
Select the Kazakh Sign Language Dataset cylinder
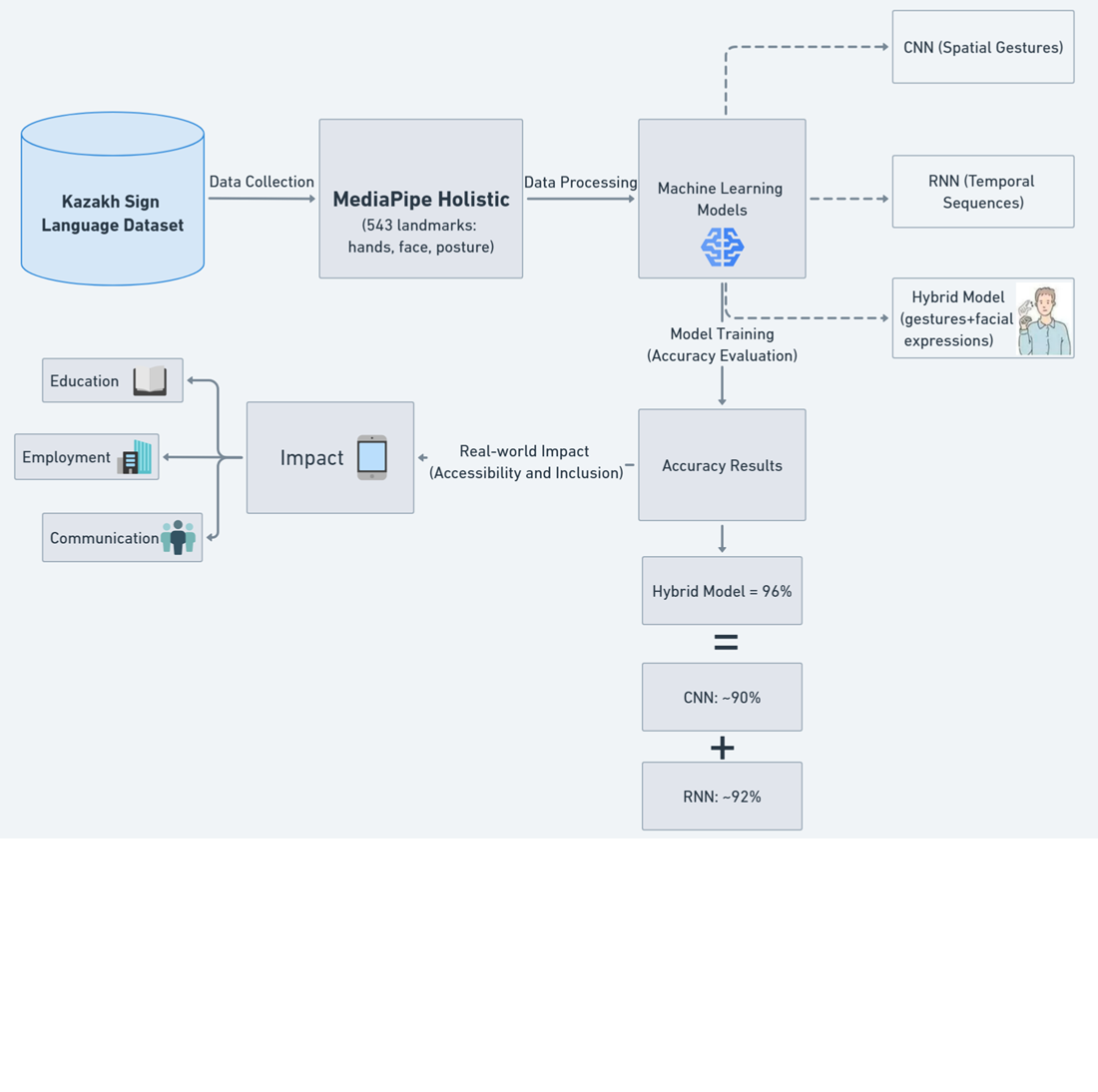[x=112, y=200]
